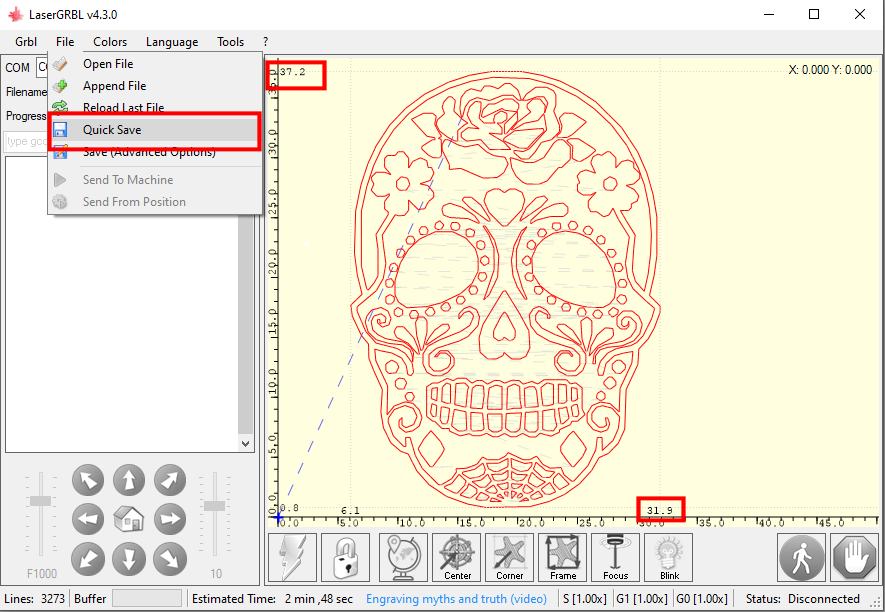Screen dimensions: 885x612
Task: Choose Open File from File menu
Action: click(155, 64)
